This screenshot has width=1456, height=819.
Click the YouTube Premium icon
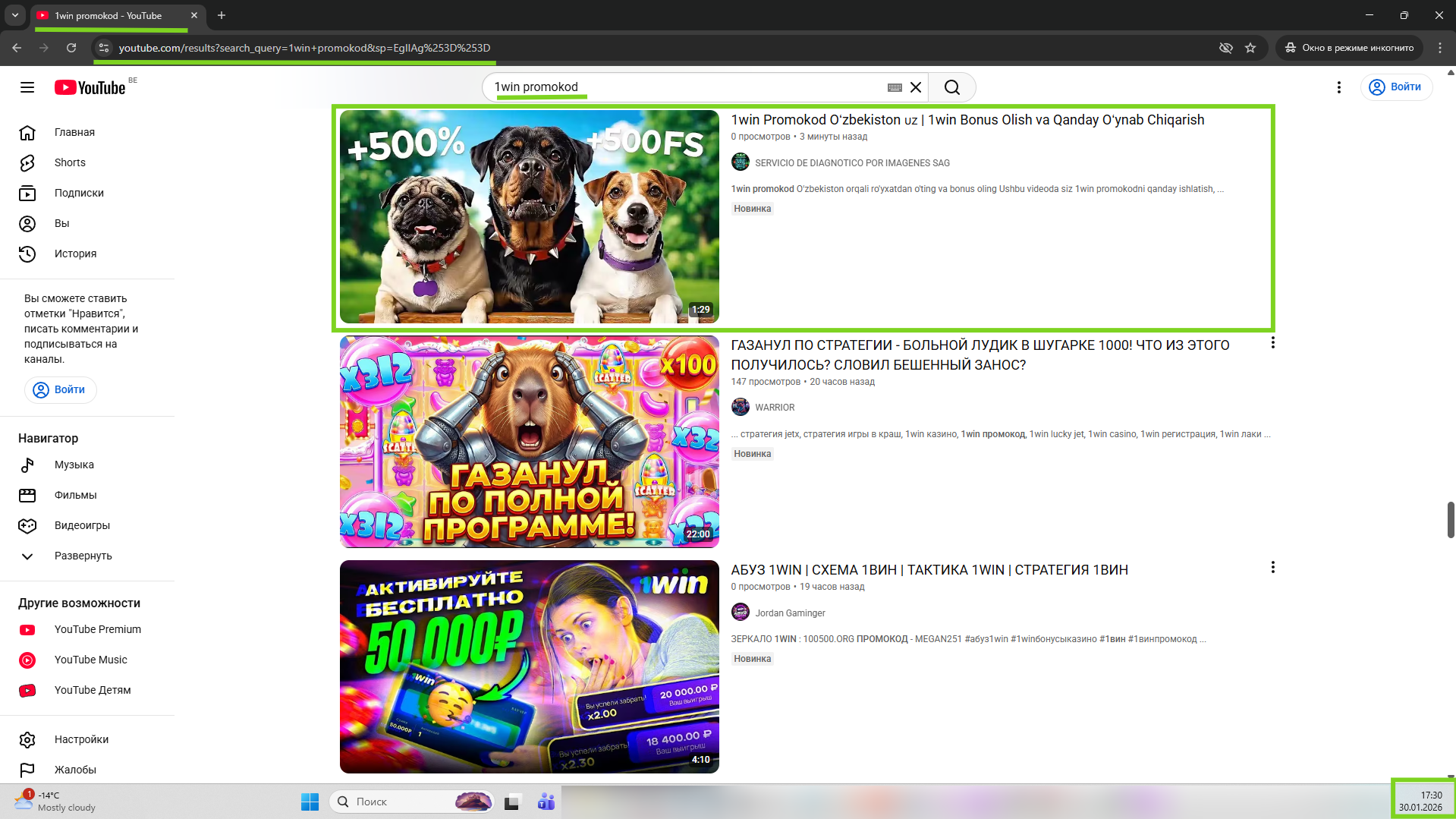(27, 629)
